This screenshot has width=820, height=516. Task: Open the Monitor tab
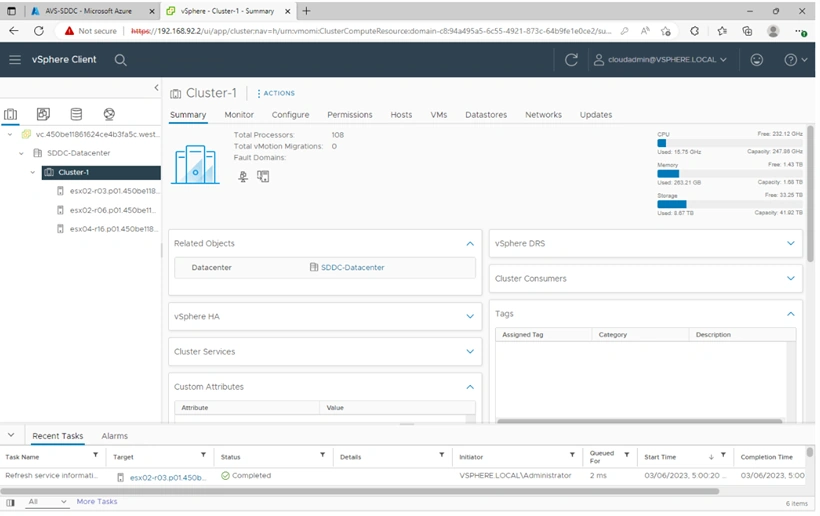(239, 114)
